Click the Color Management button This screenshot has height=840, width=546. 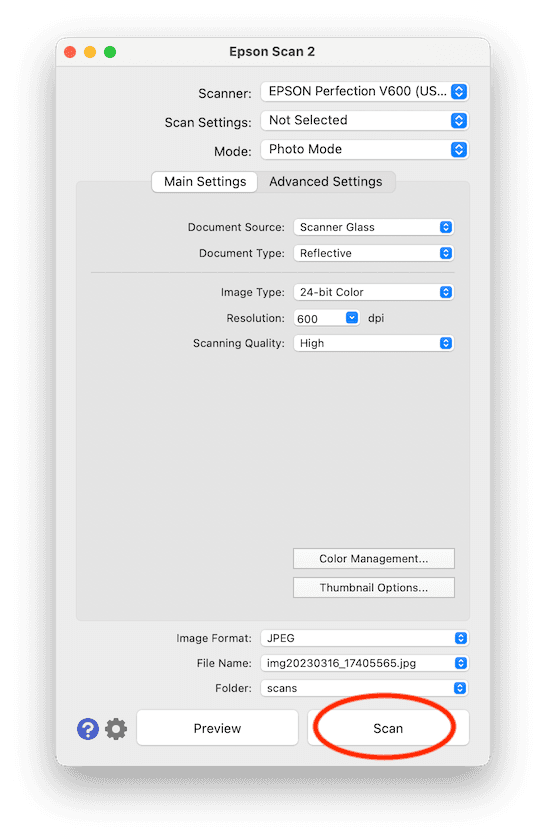click(x=373, y=558)
